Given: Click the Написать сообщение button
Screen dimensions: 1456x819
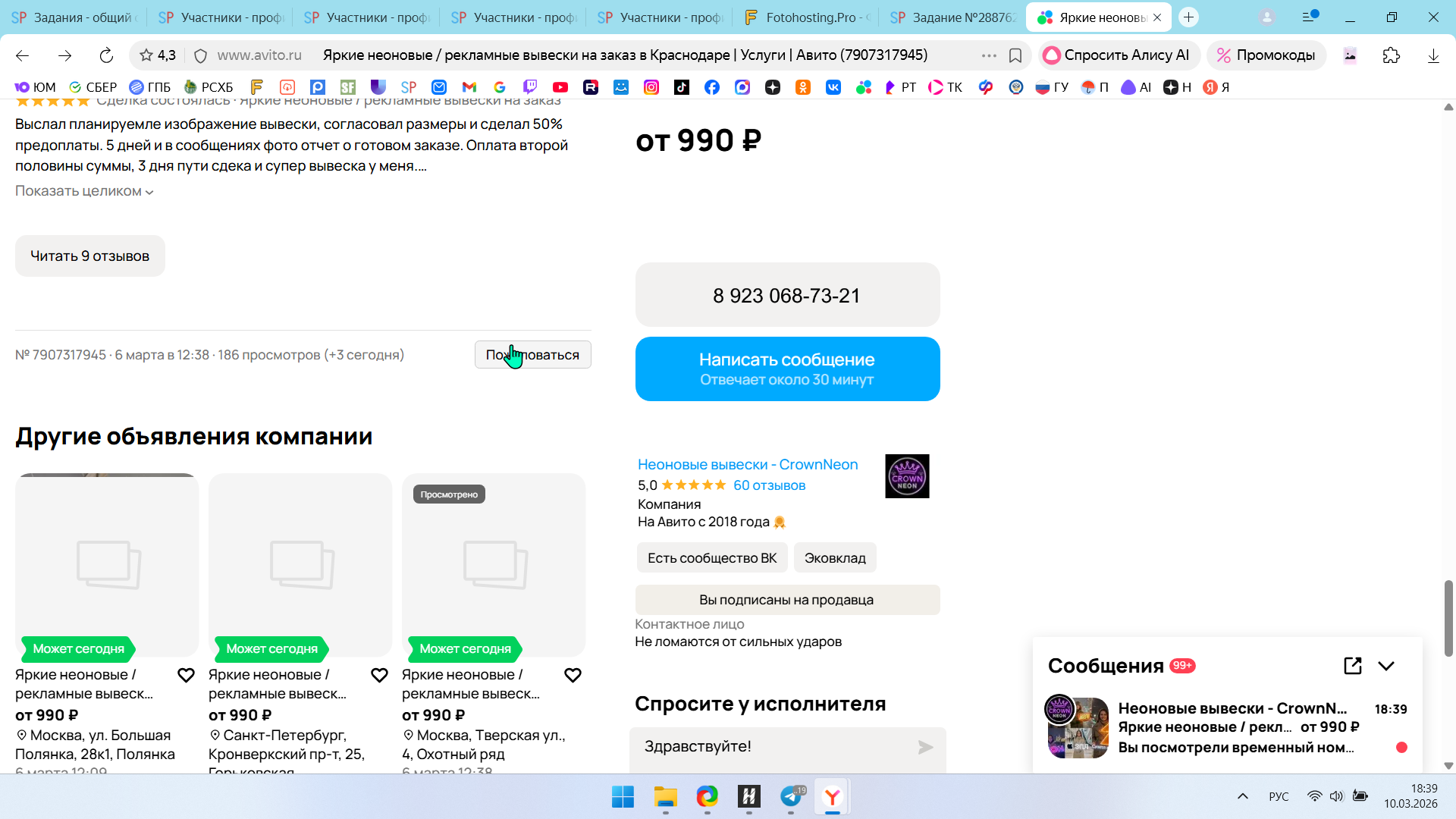Looking at the screenshot, I should click(787, 369).
